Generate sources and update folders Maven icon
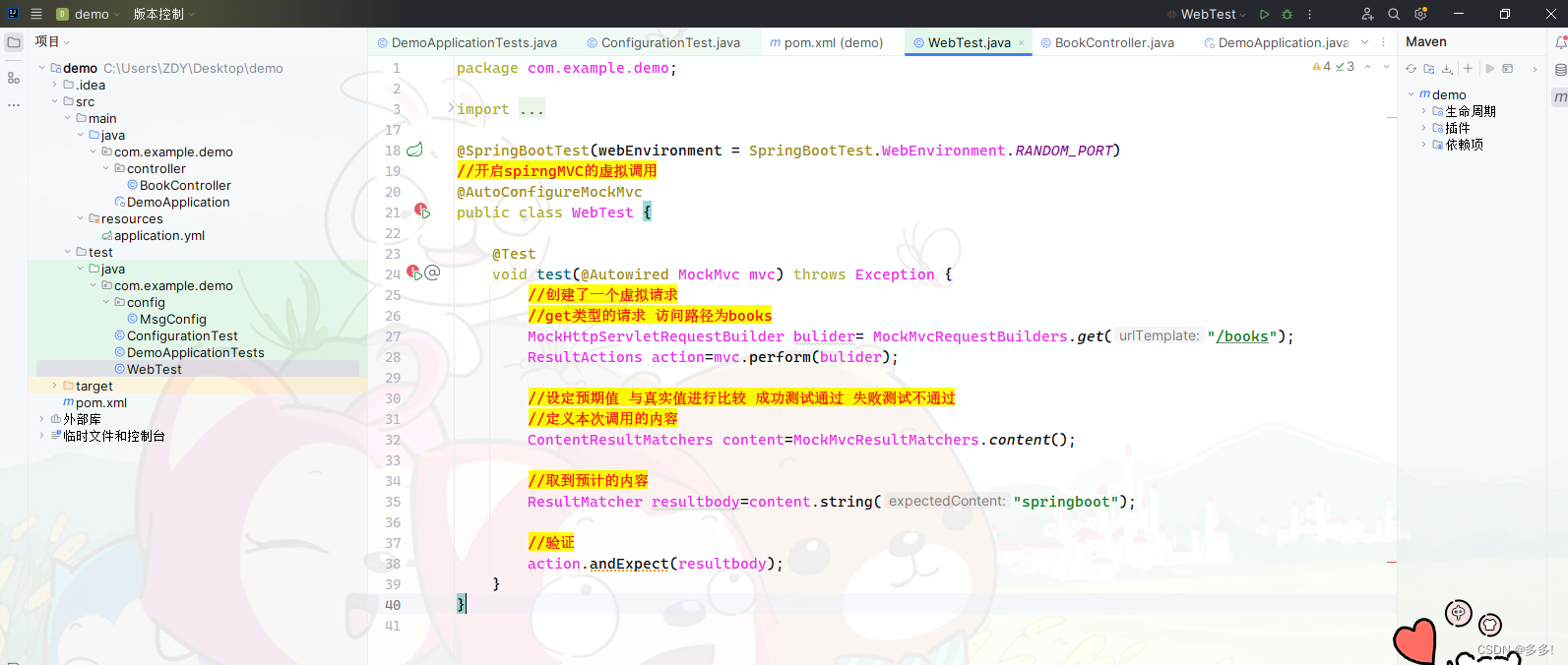This screenshot has width=1568, height=665. coord(1428,69)
